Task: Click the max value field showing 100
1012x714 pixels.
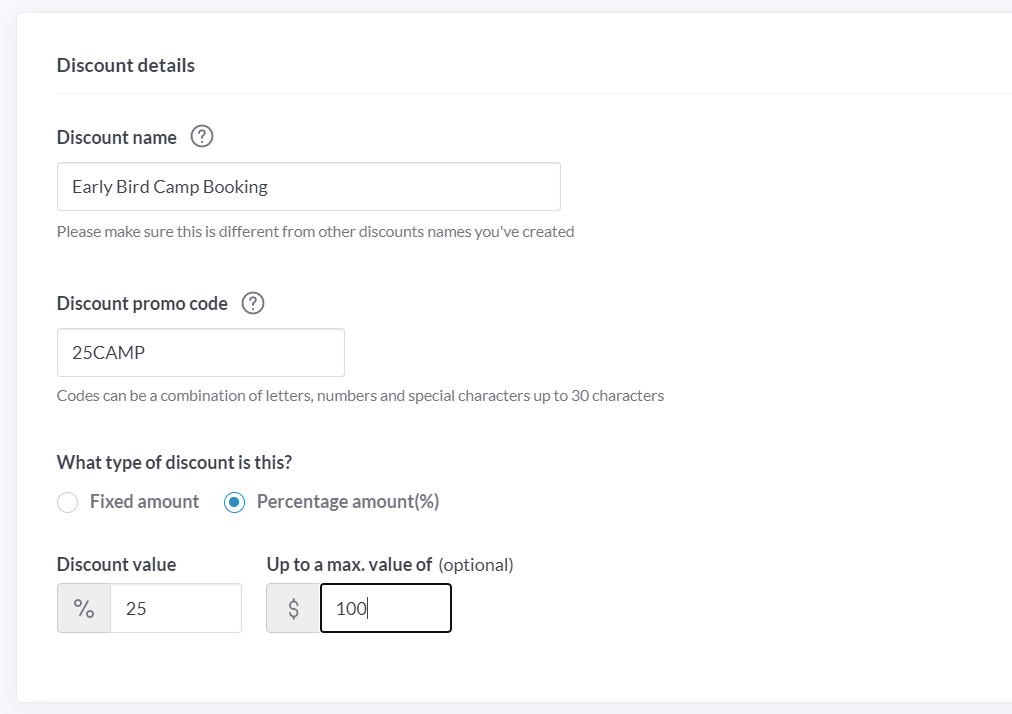Action: click(x=386, y=608)
